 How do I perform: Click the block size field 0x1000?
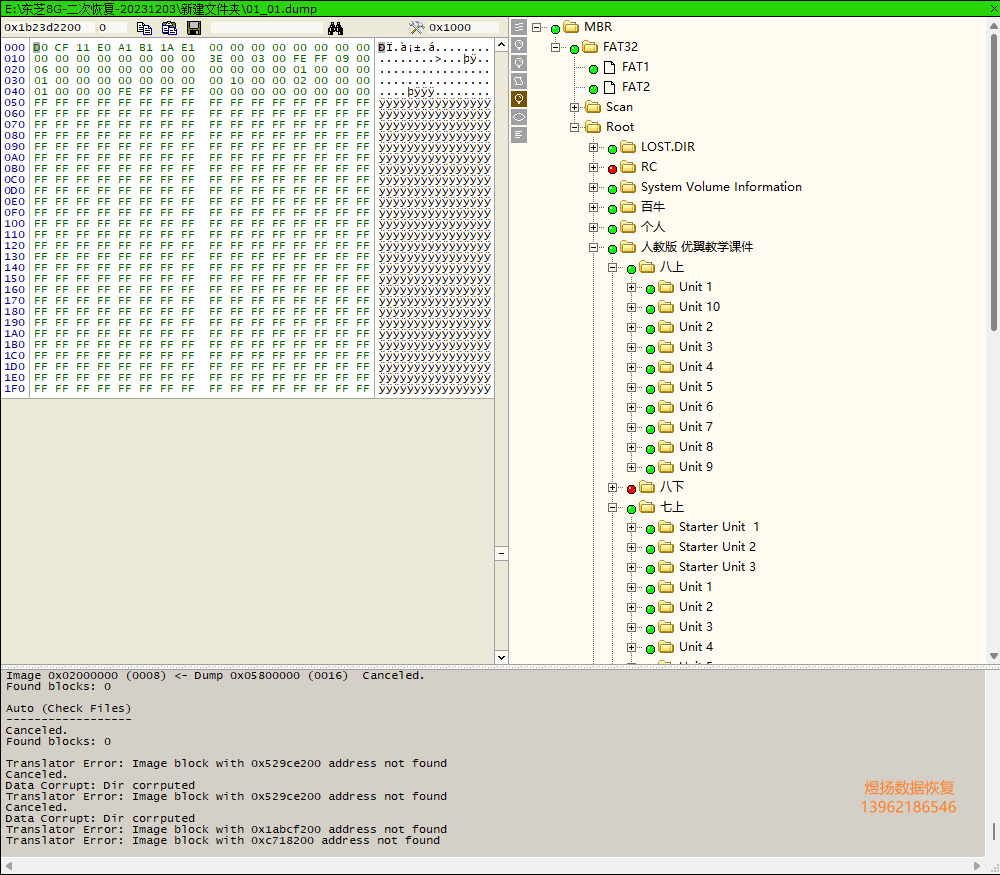tap(463, 27)
